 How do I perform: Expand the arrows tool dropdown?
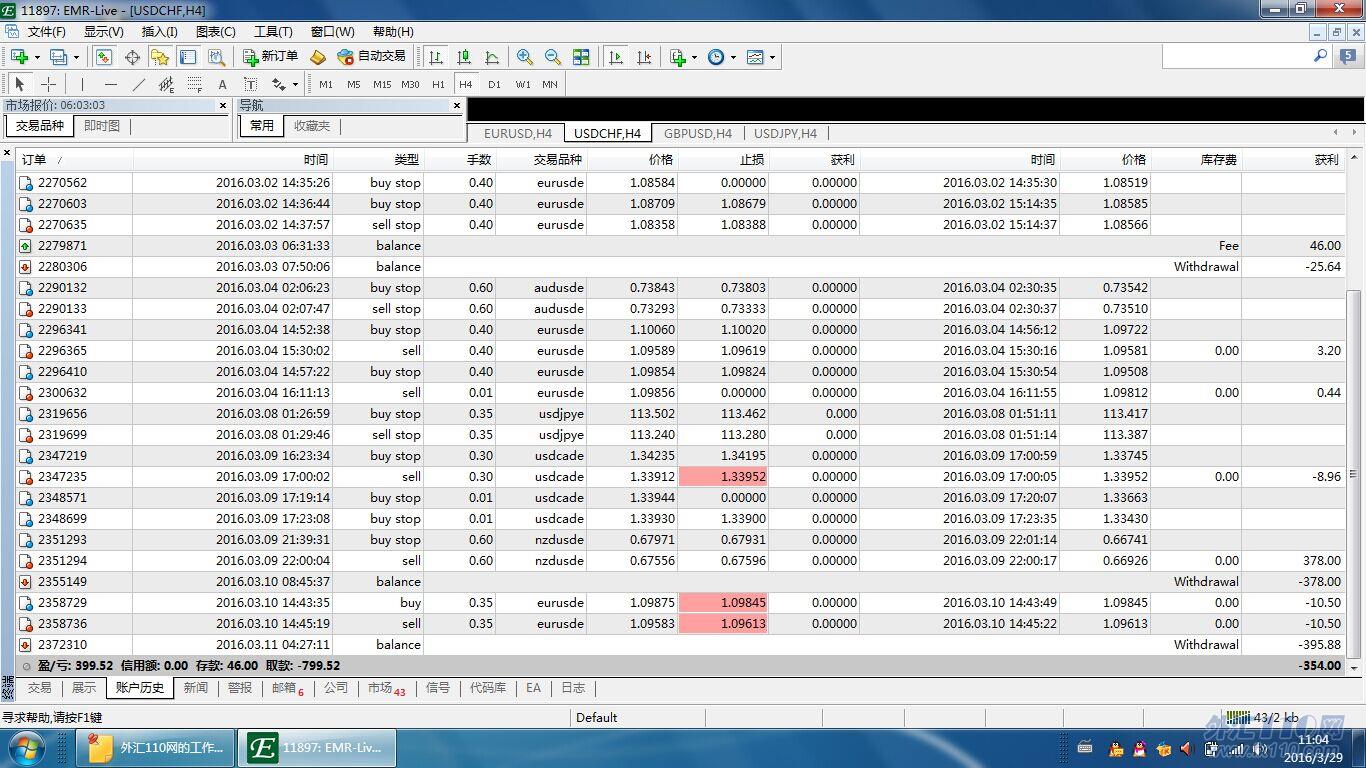295,85
